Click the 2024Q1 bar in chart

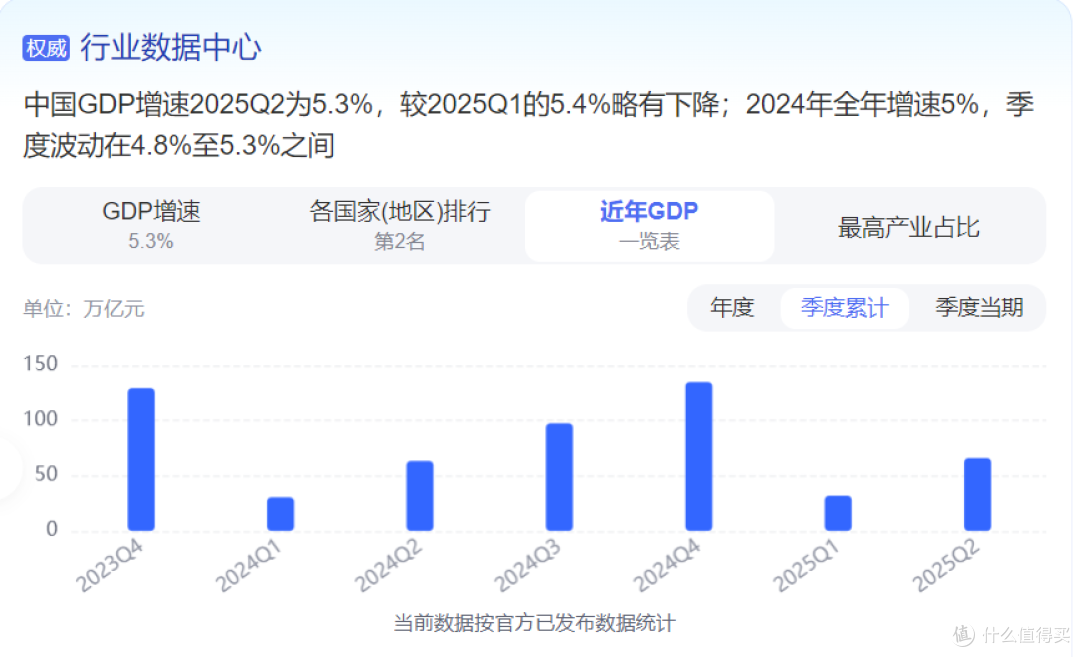[x=280, y=514]
